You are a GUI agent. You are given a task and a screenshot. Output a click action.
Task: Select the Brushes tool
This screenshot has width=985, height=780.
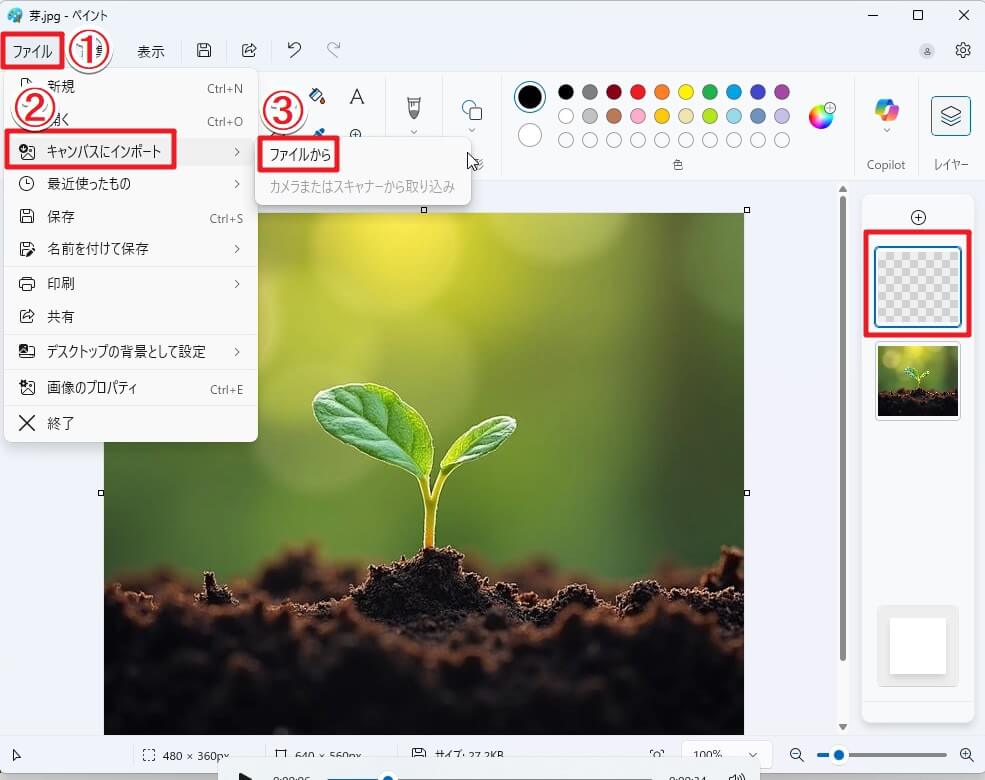click(x=413, y=107)
